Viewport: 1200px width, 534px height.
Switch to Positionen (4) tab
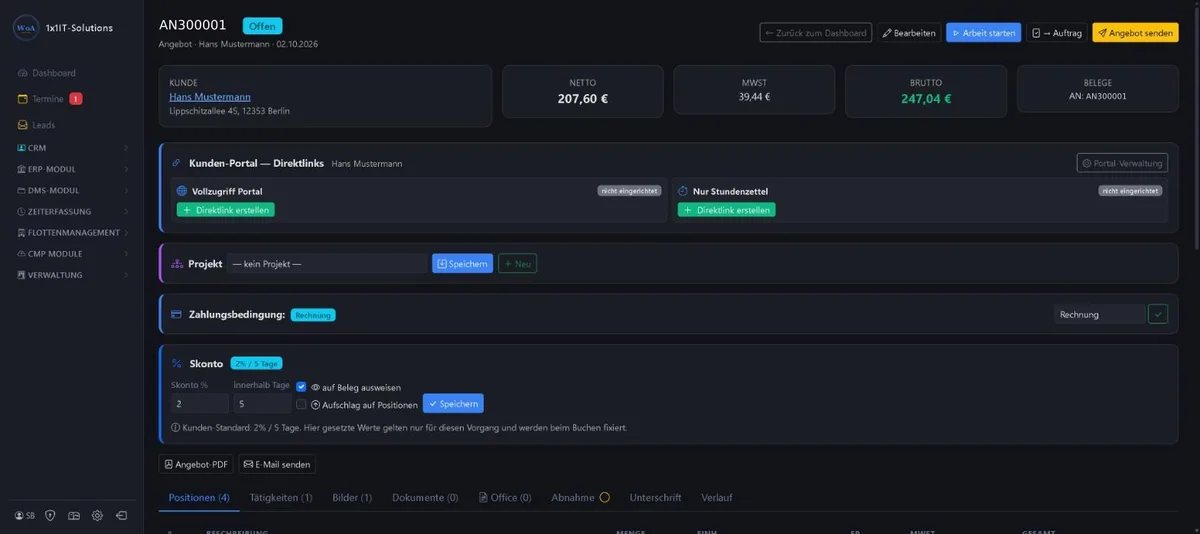[x=199, y=498]
